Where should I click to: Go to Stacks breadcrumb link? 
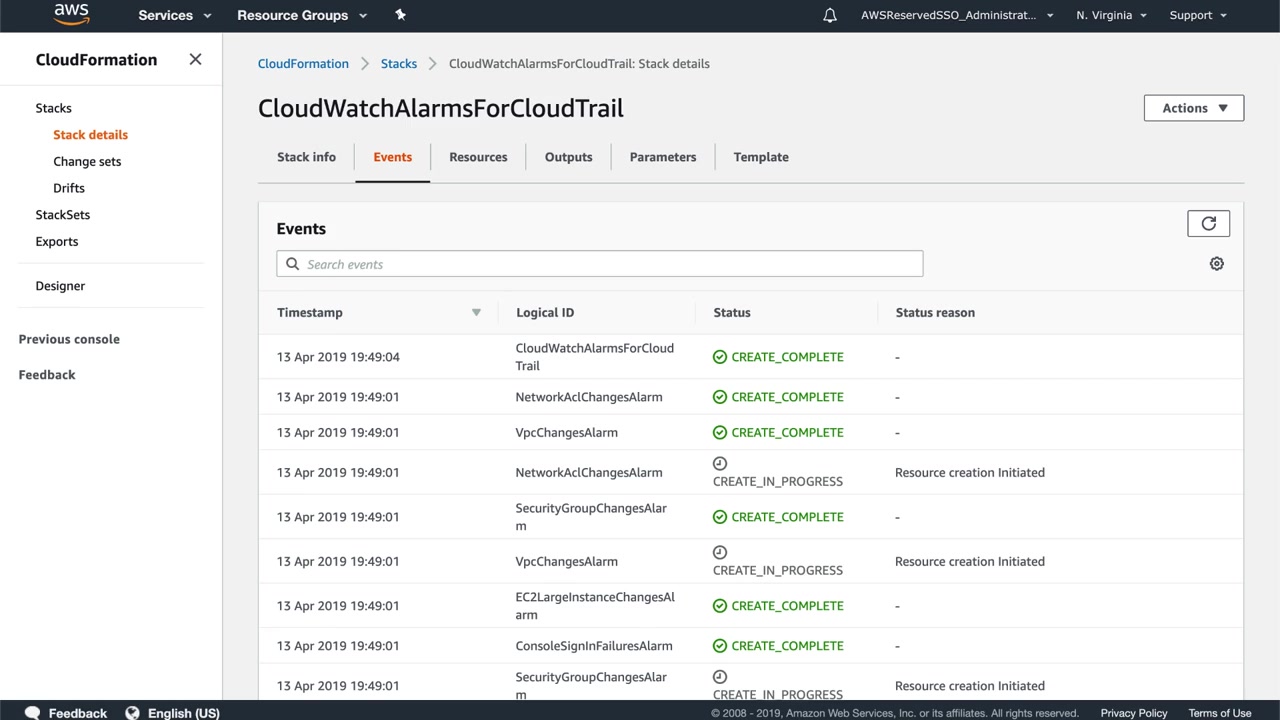pos(399,63)
